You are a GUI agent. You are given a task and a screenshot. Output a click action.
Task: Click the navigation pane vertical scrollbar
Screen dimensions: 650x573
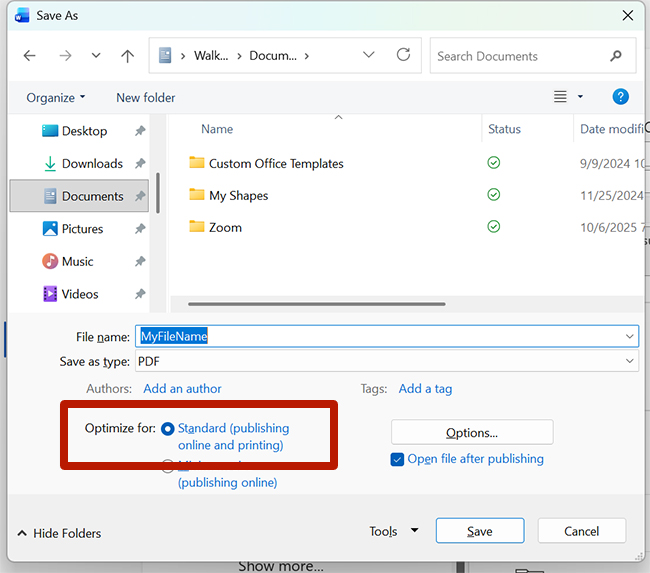(x=158, y=193)
